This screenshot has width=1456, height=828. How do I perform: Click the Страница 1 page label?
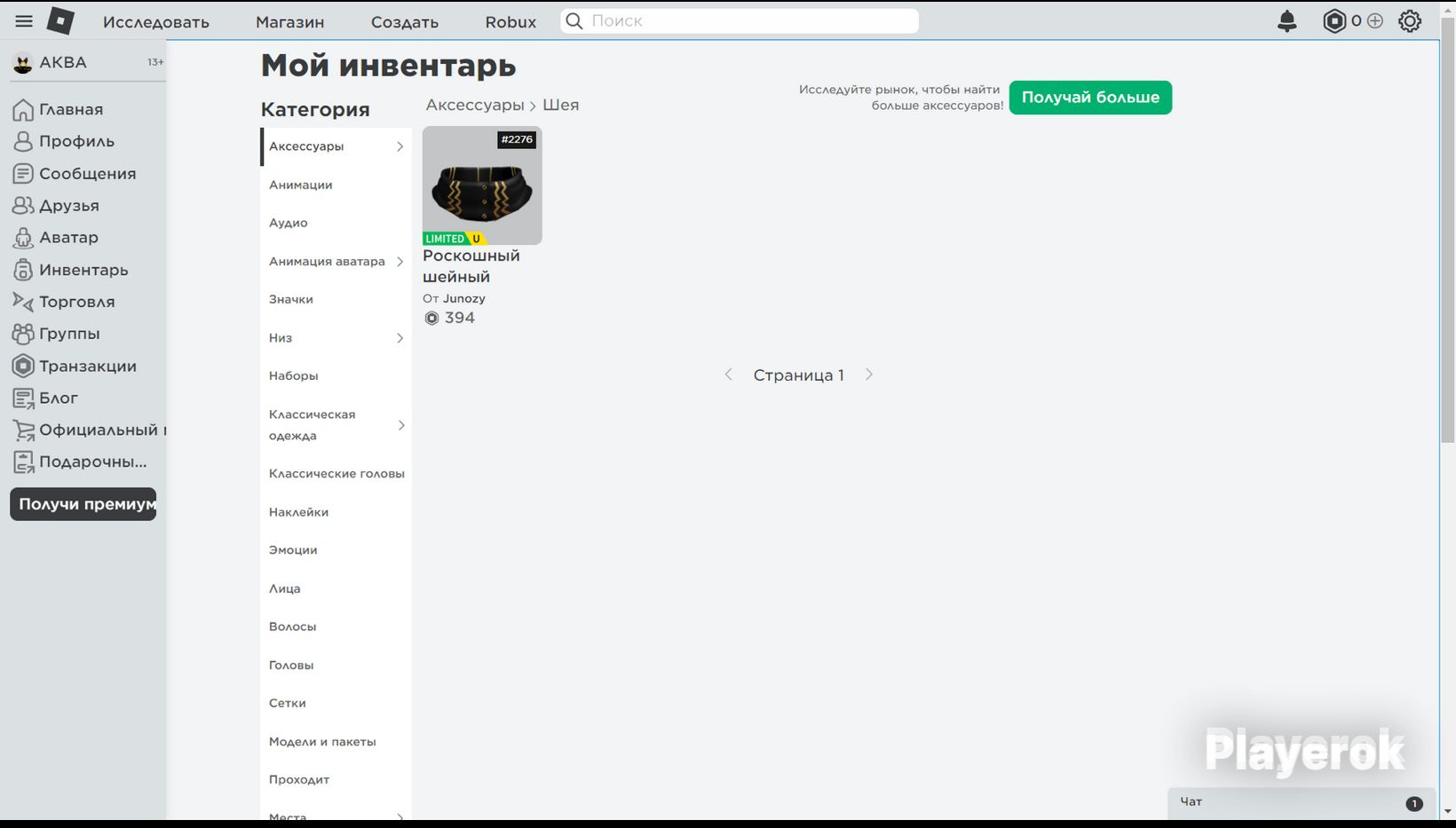pos(798,375)
